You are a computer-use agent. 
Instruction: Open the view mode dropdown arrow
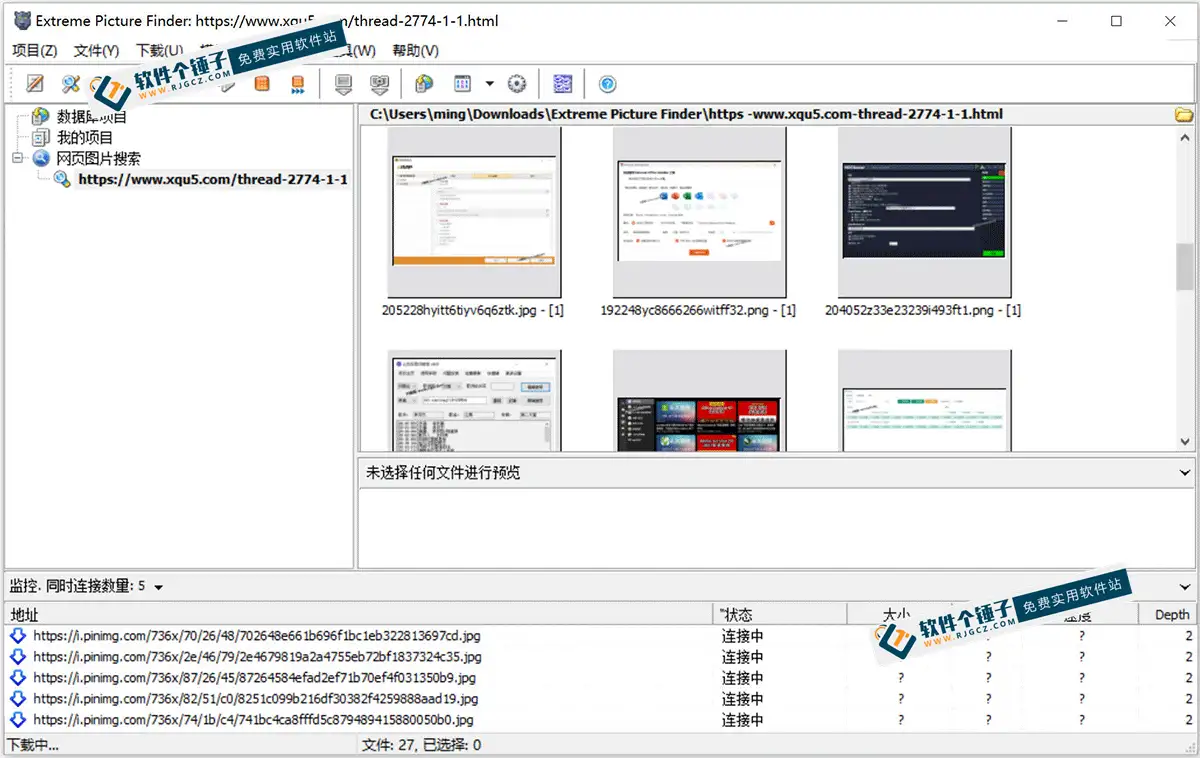click(x=490, y=84)
